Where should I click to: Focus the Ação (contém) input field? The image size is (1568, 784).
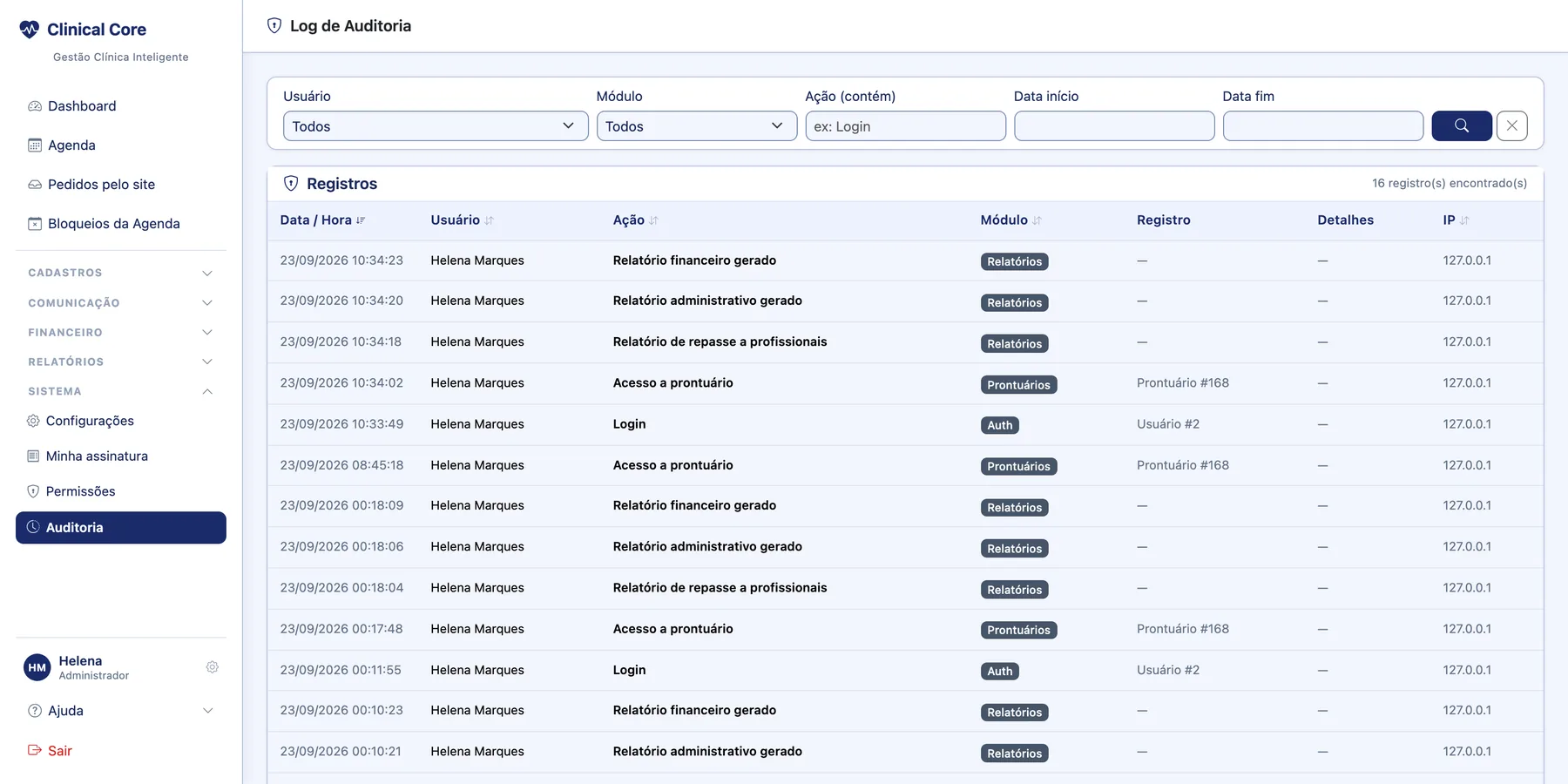coord(906,125)
